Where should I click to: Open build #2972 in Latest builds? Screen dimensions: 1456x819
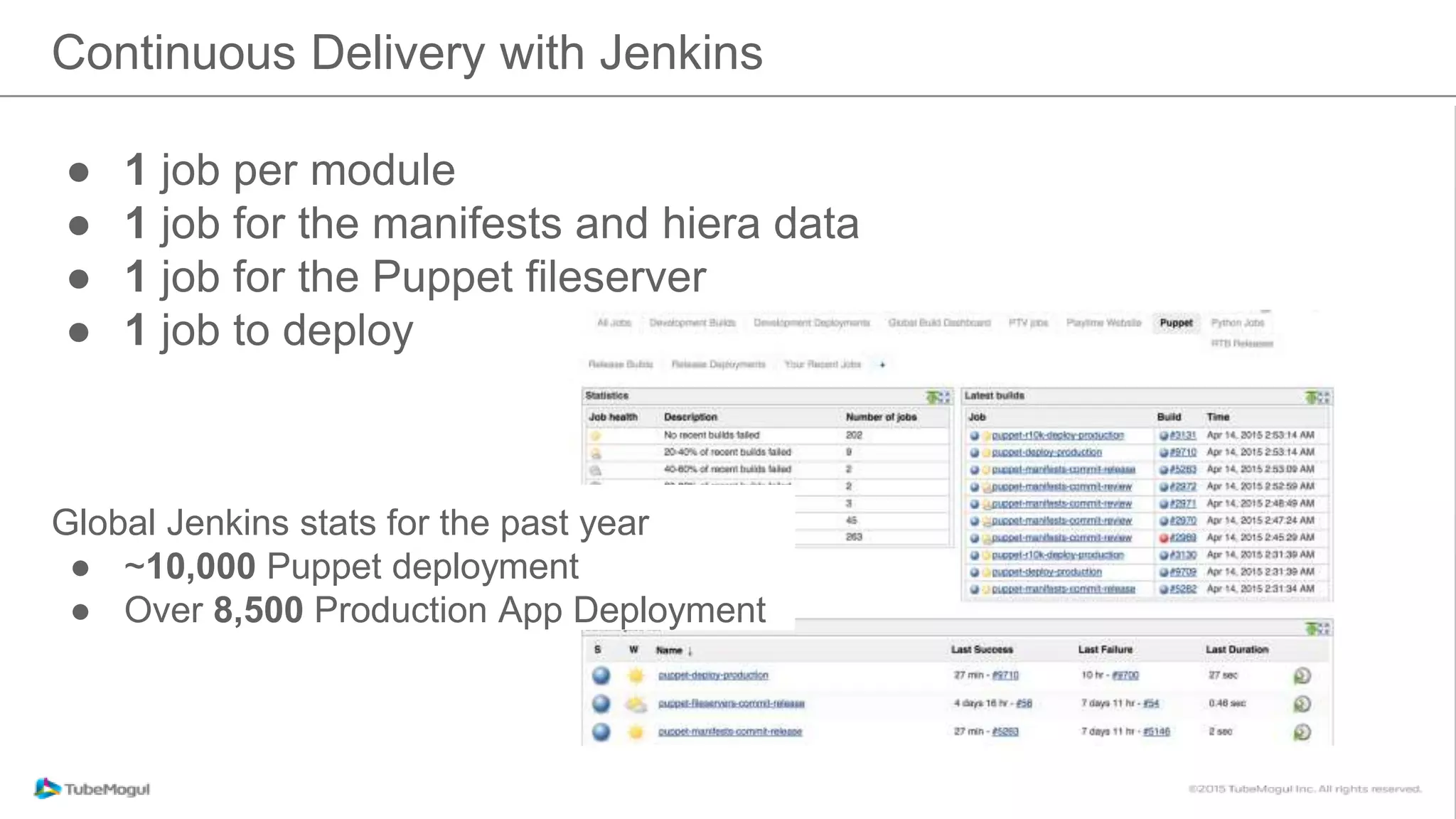point(1184,487)
